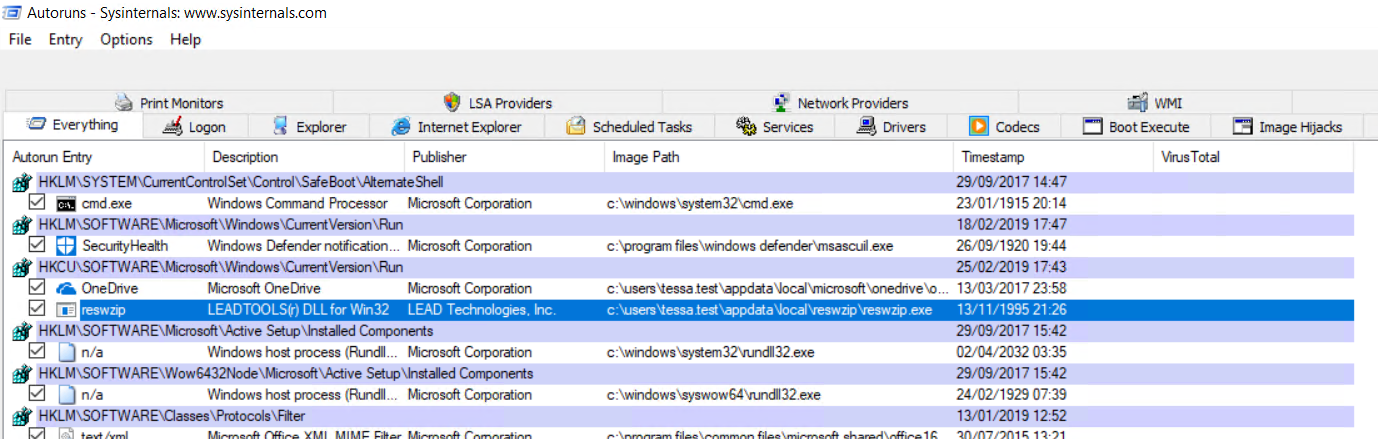
Task: Sort by Publisher column header
Action: (x=504, y=157)
